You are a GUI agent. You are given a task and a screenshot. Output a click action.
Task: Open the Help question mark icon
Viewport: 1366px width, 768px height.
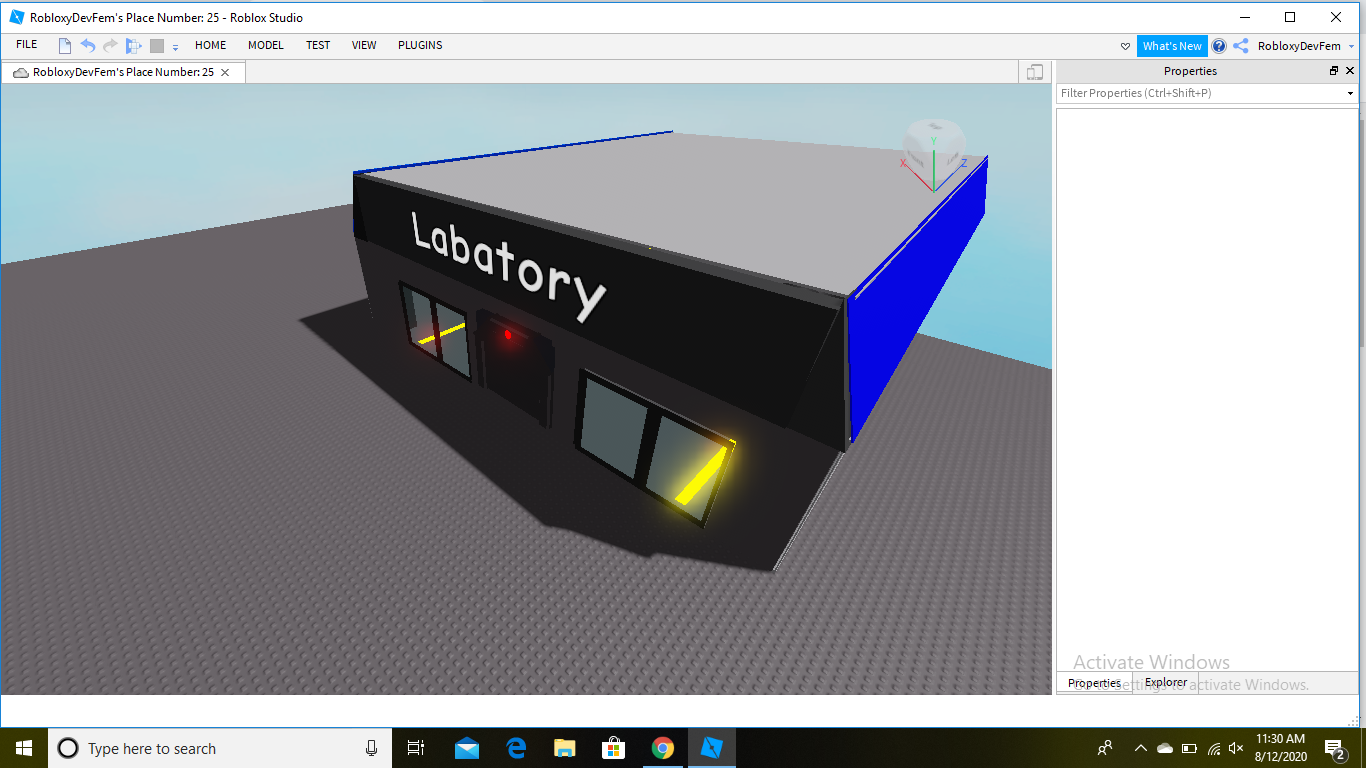(x=1219, y=46)
